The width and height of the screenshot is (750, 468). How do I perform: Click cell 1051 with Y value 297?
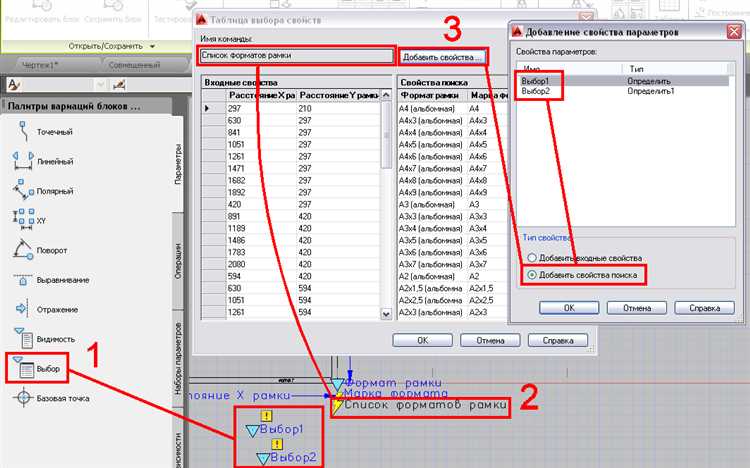point(261,145)
